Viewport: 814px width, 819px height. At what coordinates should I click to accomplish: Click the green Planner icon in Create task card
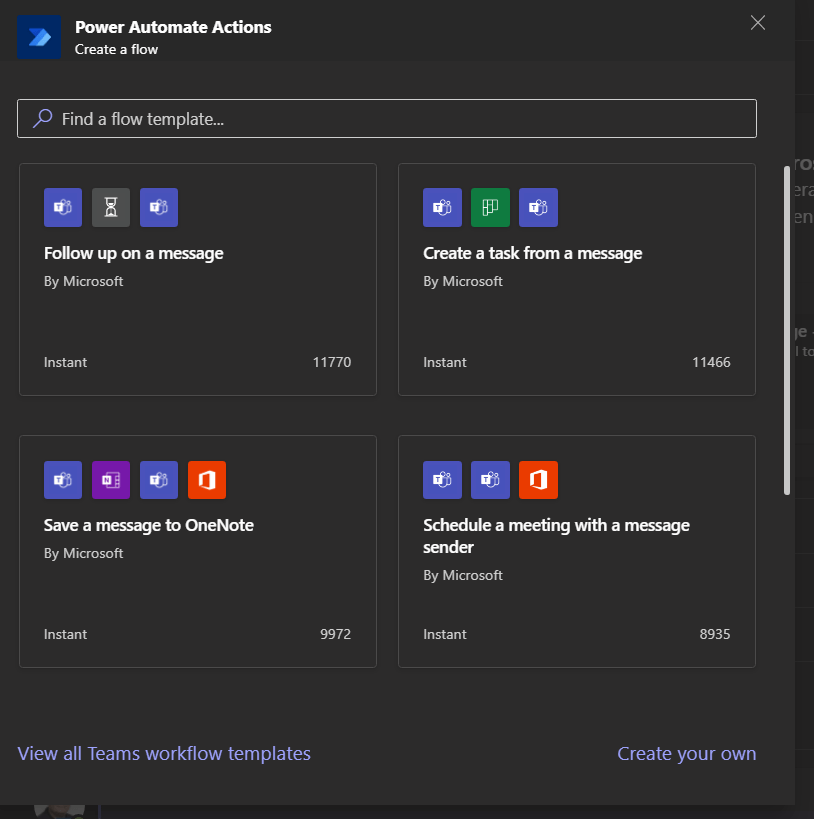pos(490,207)
